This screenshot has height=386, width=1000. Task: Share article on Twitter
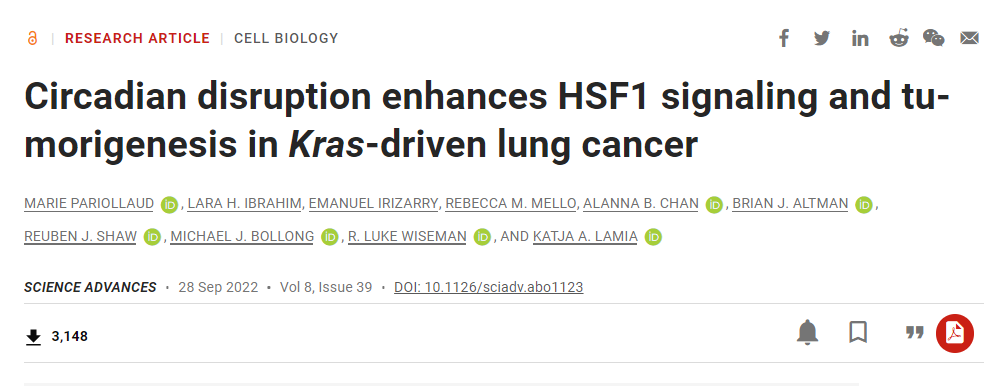[822, 38]
